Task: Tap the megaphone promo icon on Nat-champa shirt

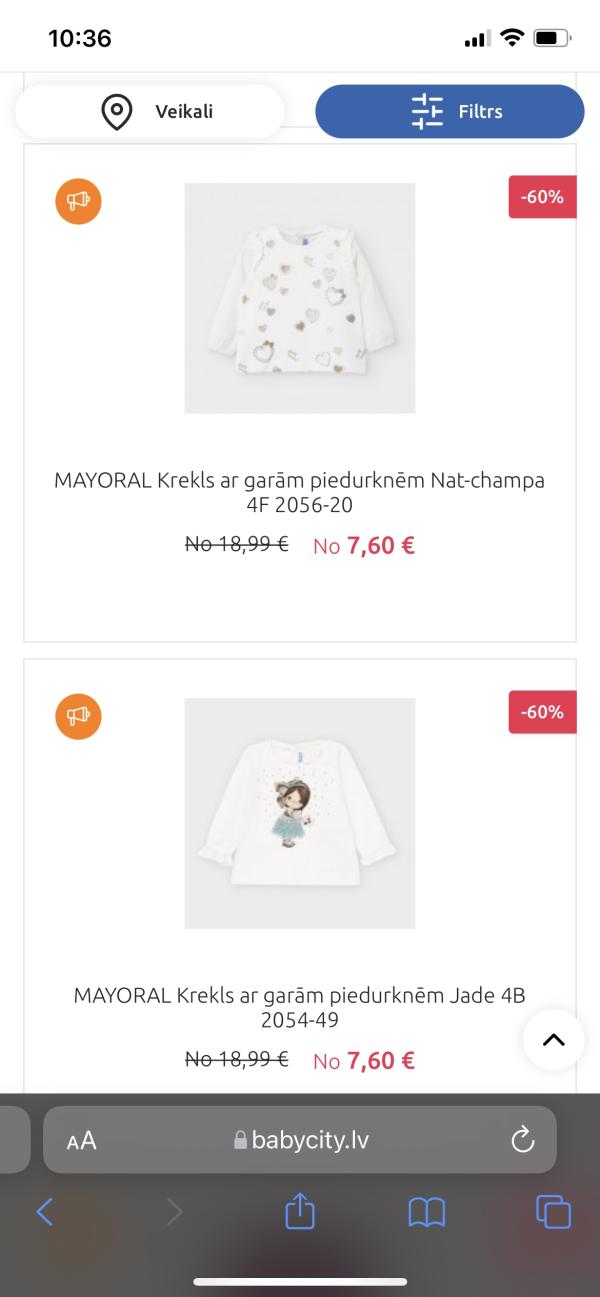Action: coord(78,201)
